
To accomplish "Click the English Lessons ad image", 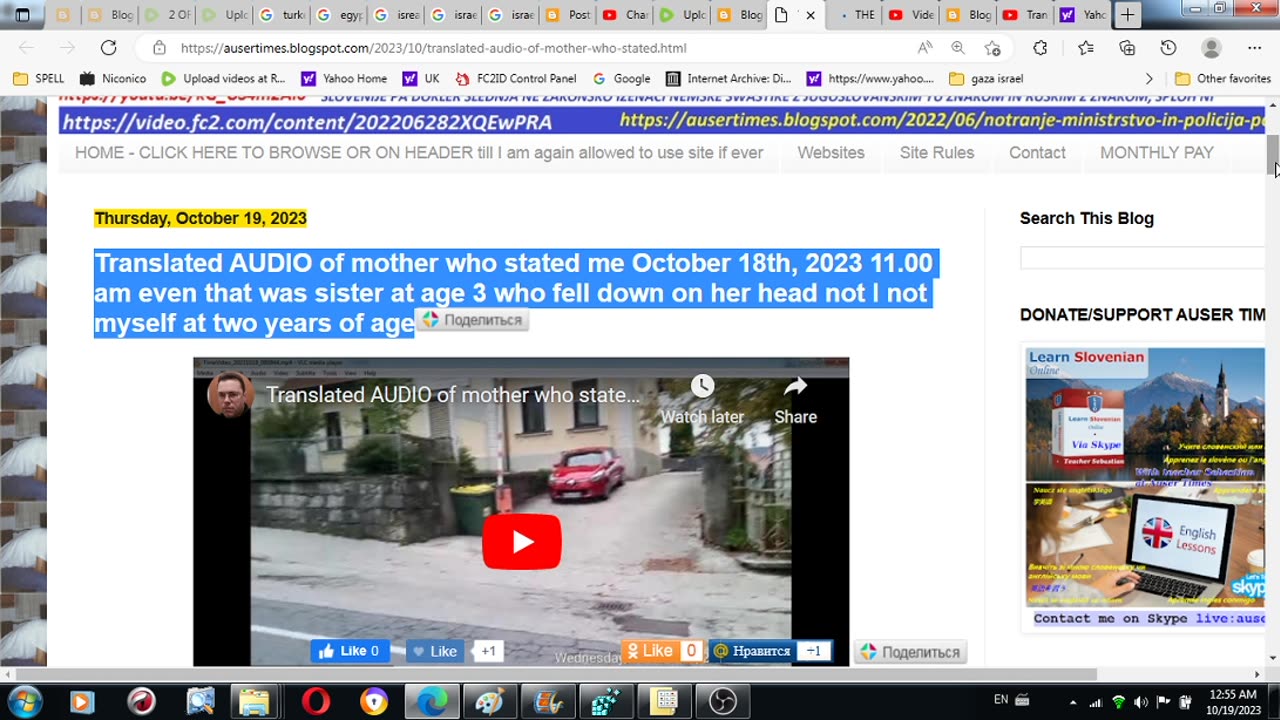I will [x=1145, y=545].
